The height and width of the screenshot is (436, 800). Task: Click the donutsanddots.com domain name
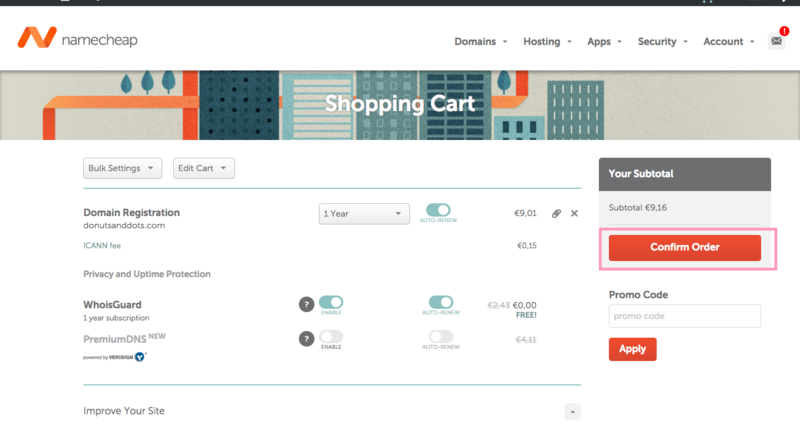coord(124,225)
